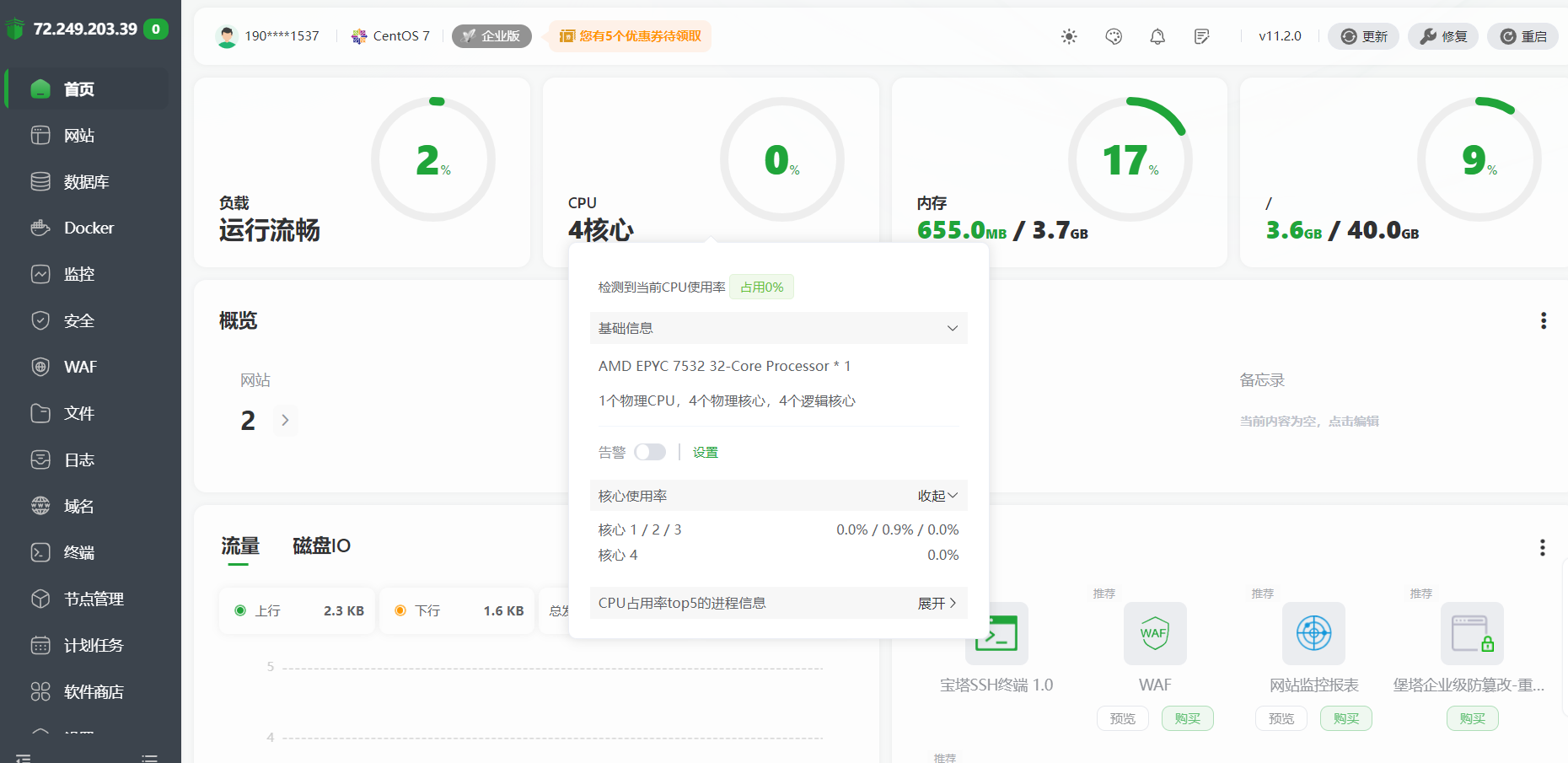Collapse 核心使用率 via 收起

pos(937,496)
